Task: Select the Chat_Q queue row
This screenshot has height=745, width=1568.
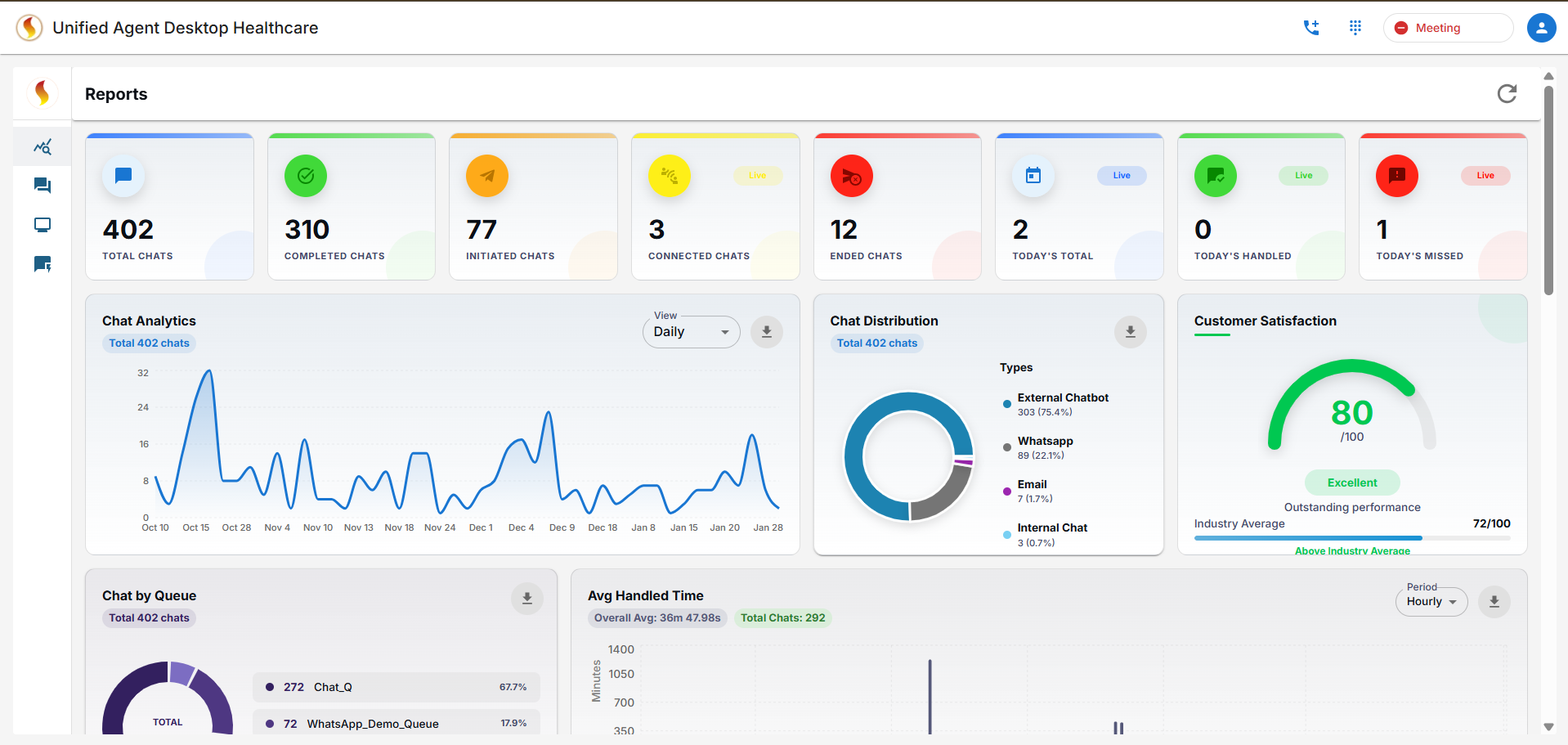Action: click(396, 687)
